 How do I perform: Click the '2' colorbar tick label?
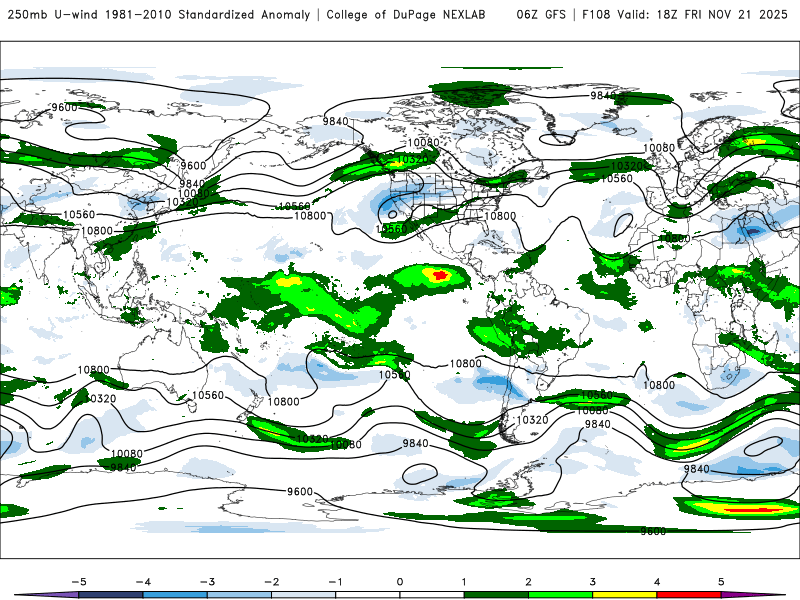pos(528,582)
